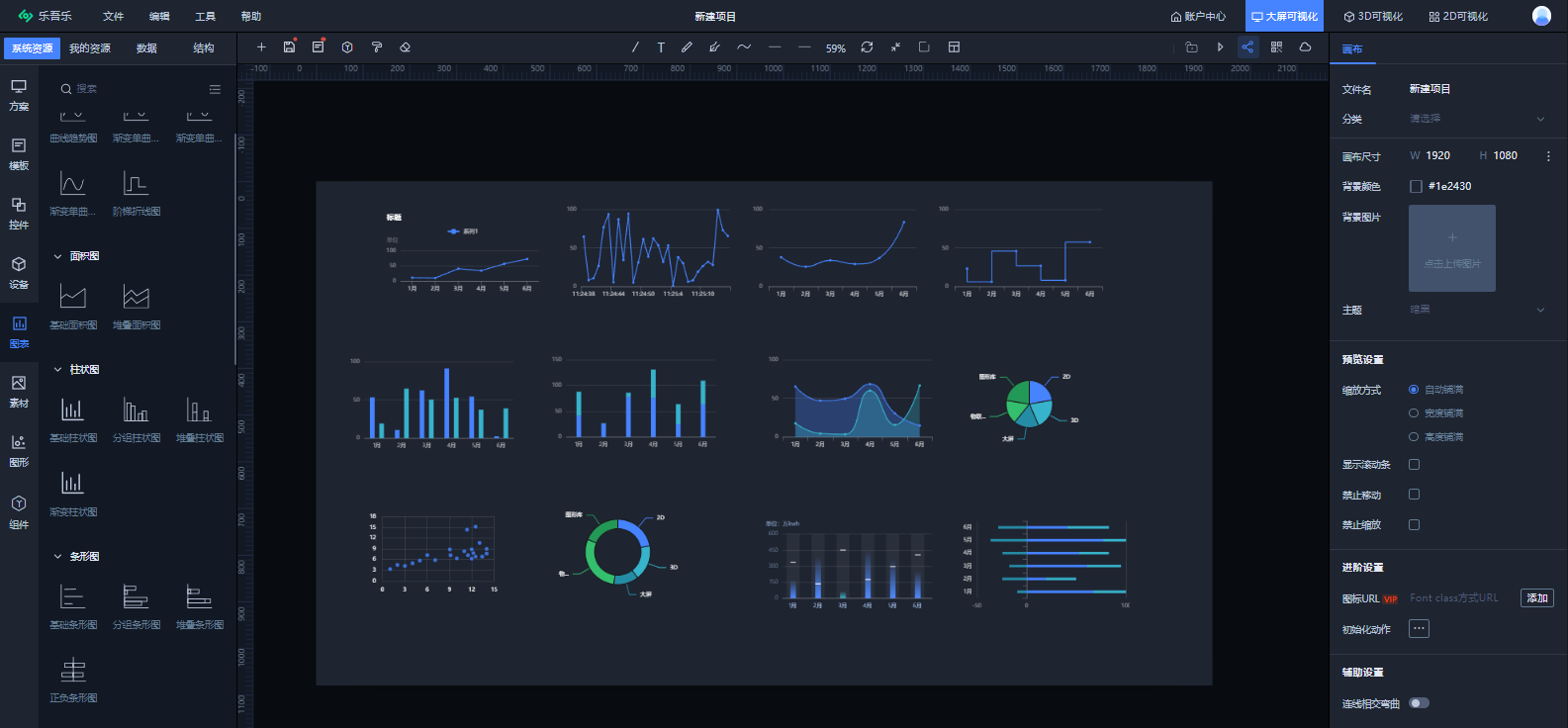The image size is (1568, 728).
Task: Open the 帮助 menu
Action: coord(251,17)
